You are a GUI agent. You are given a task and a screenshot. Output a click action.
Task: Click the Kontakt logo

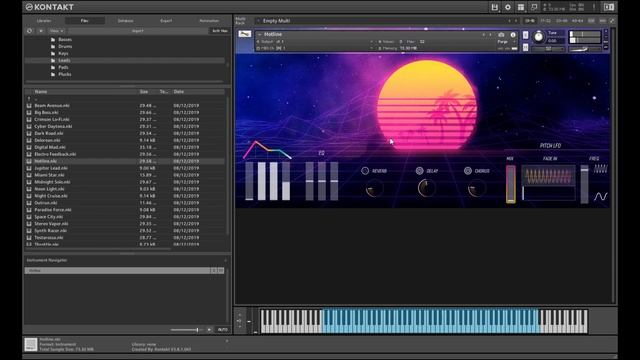click(x=49, y=7)
